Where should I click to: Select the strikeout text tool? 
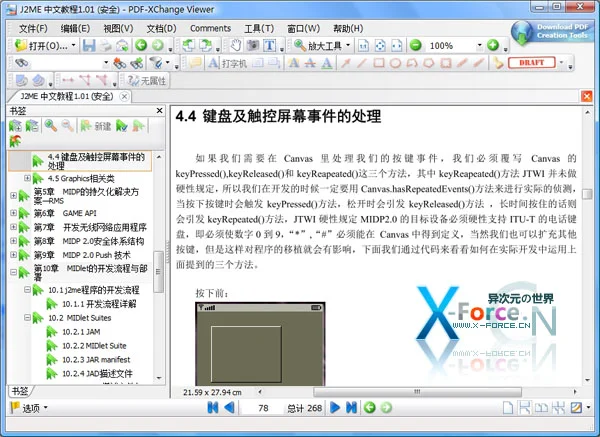click(x=310, y=63)
